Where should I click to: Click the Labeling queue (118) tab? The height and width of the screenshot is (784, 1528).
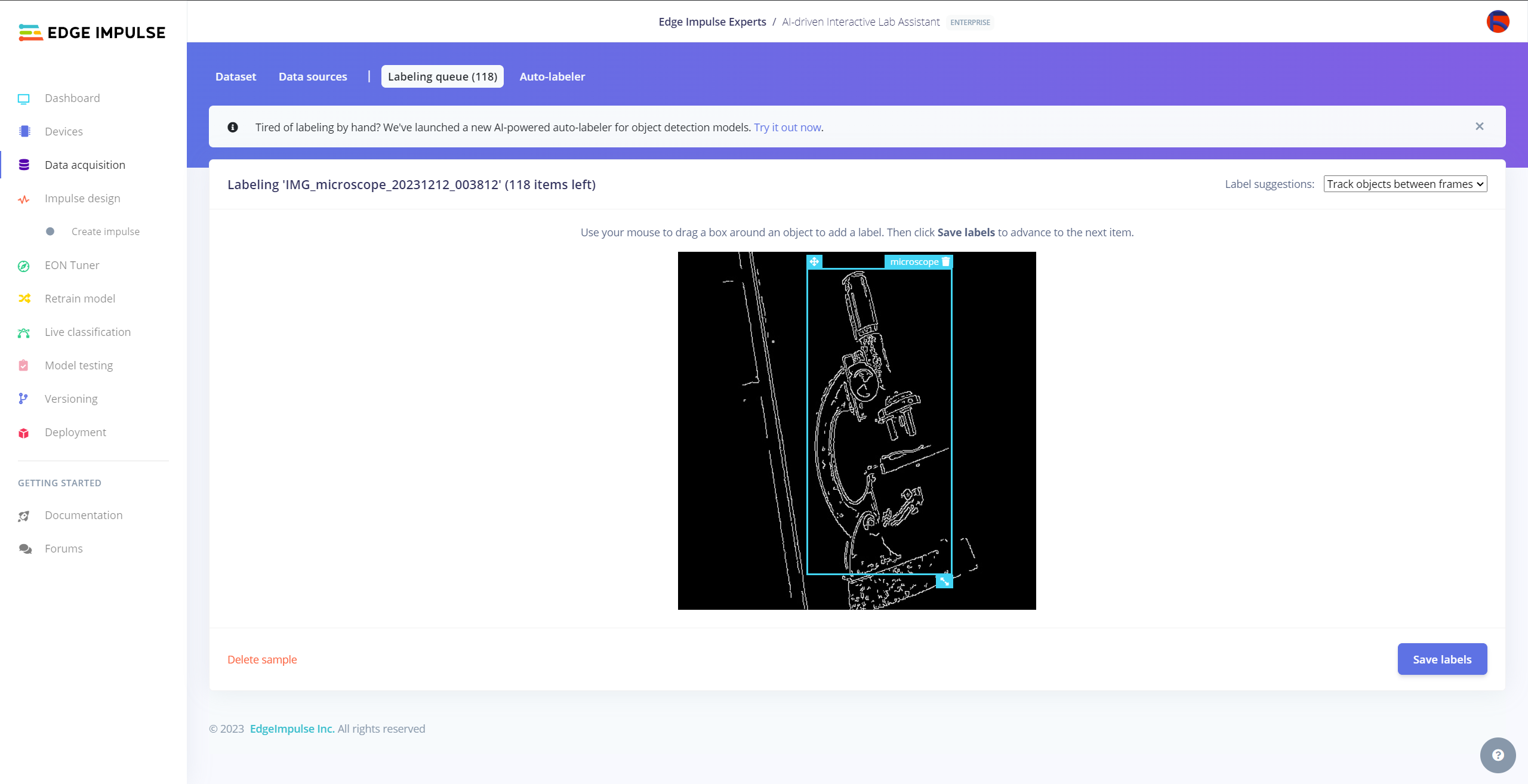pyautogui.click(x=443, y=76)
